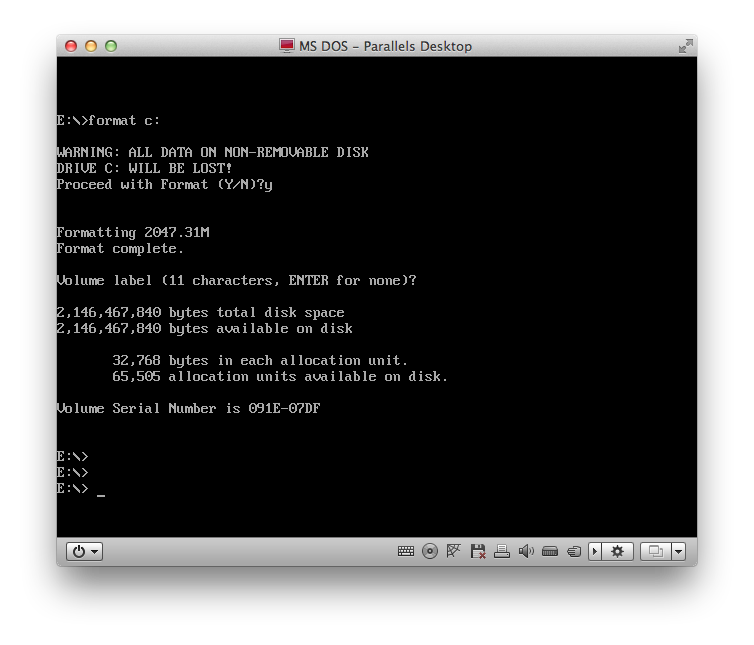Click the floppy disk icon with red X
The height and width of the screenshot is (645, 754).
[478, 551]
